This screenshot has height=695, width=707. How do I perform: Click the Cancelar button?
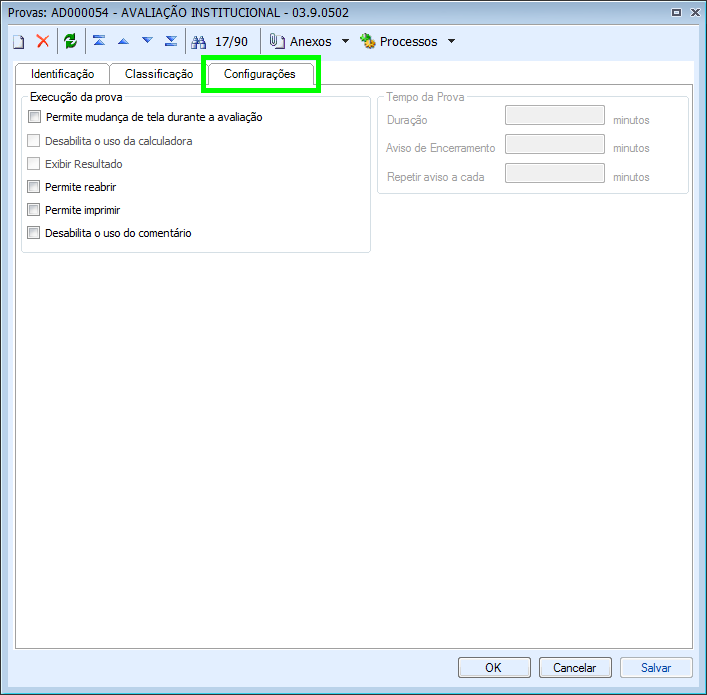point(575,667)
